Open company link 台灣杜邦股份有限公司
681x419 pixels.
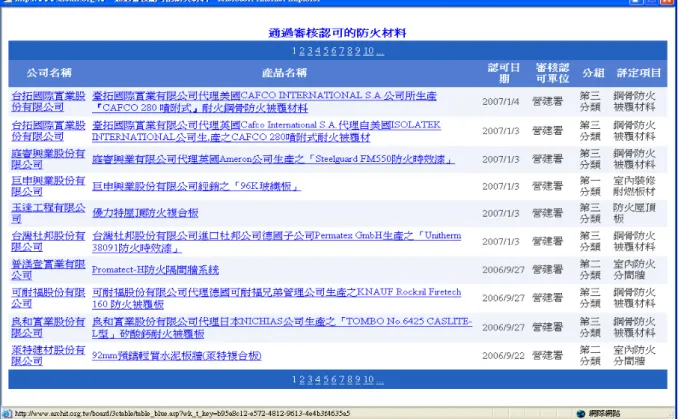click(x=48, y=241)
